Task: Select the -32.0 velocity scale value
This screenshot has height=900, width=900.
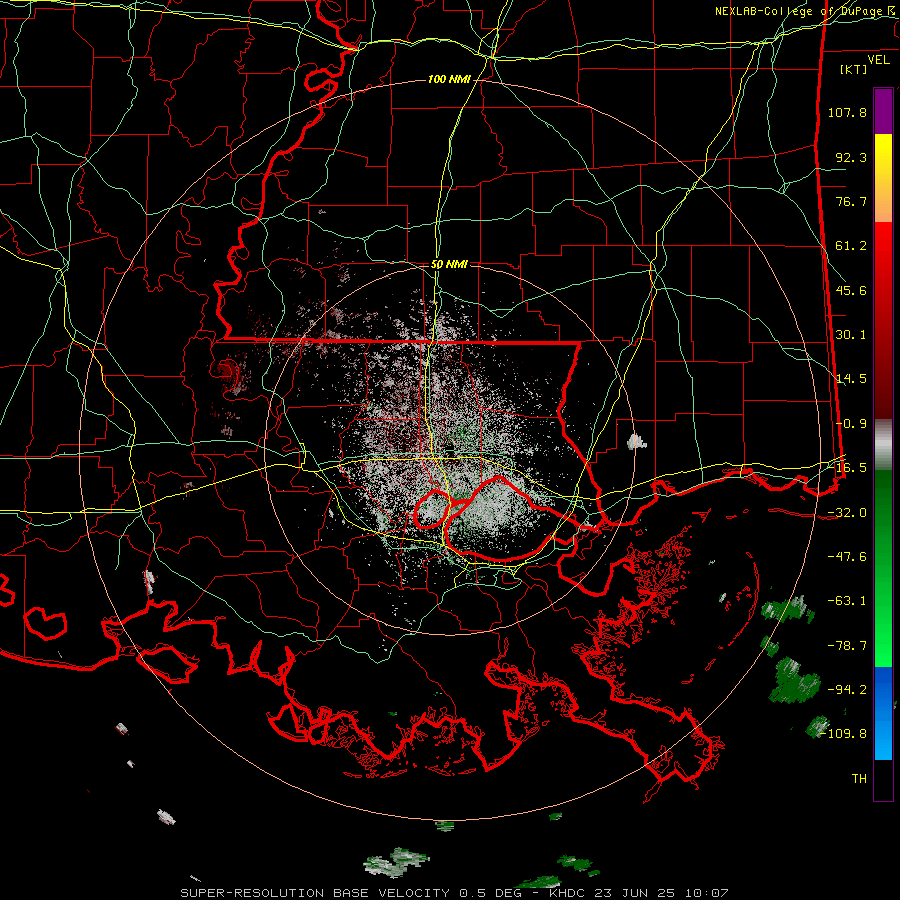Action: tap(847, 513)
